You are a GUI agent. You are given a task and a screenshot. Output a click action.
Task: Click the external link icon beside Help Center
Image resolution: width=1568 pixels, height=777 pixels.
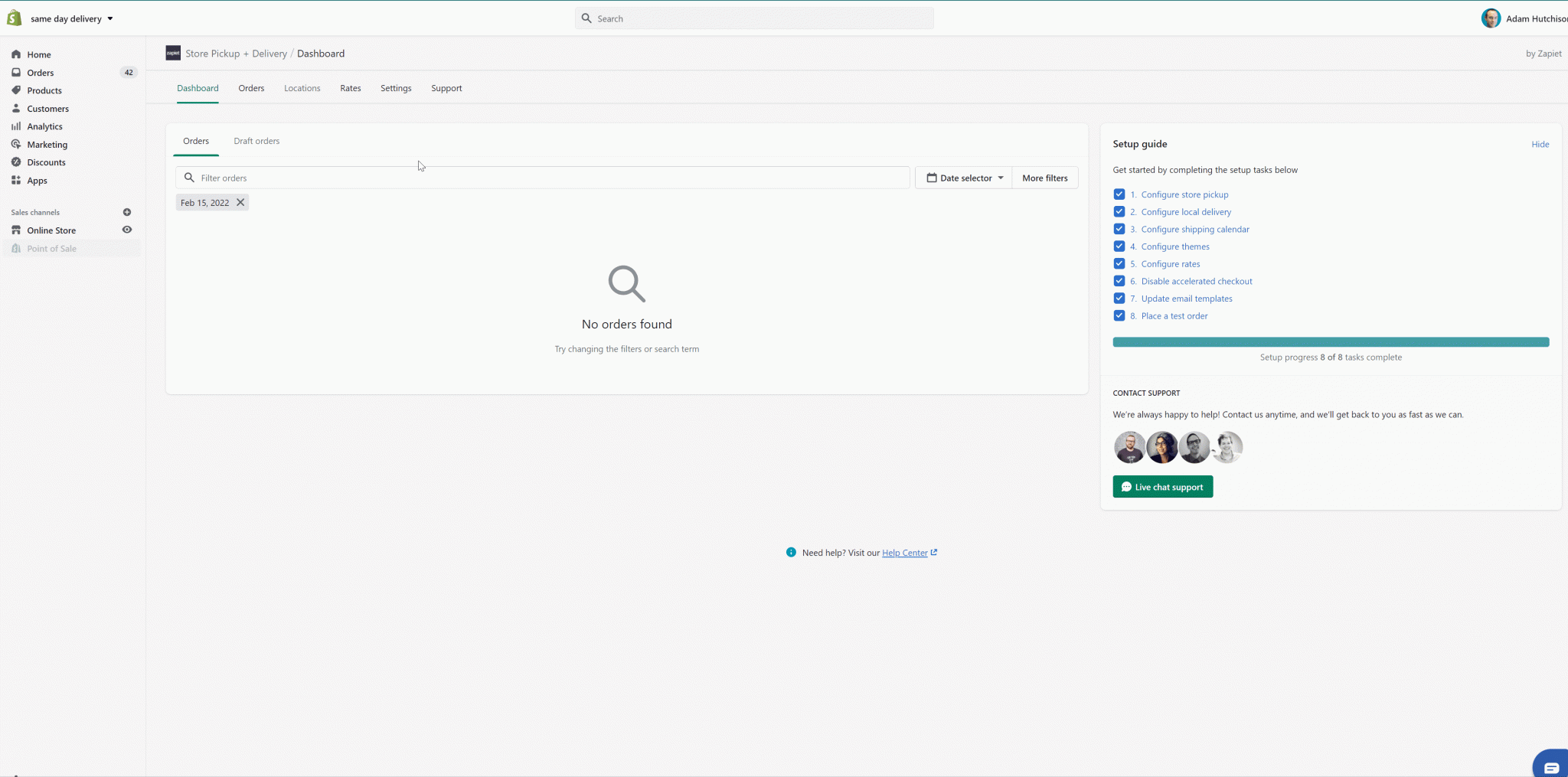(x=934, y=552)
